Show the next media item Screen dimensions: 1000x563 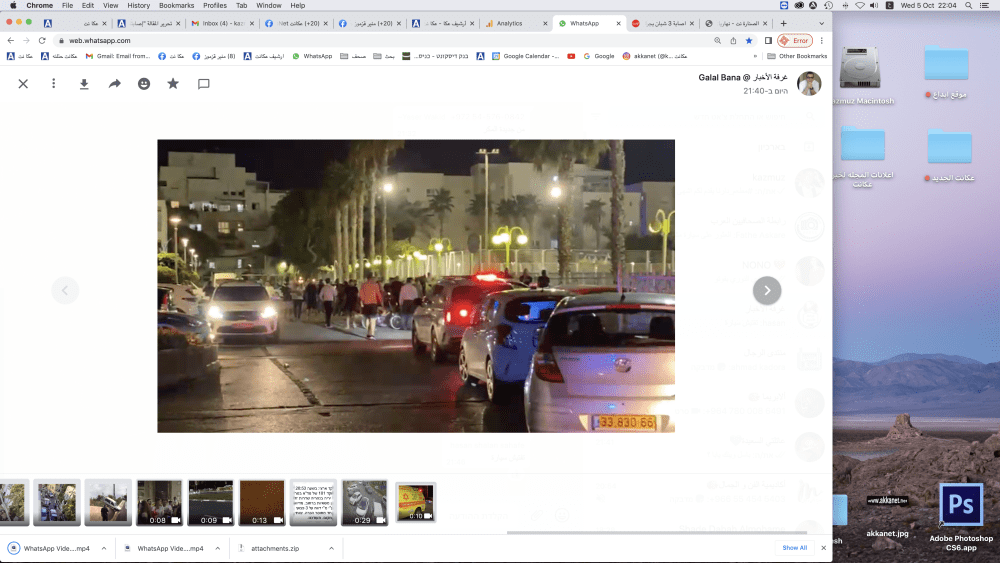click(x=766, y=290)
